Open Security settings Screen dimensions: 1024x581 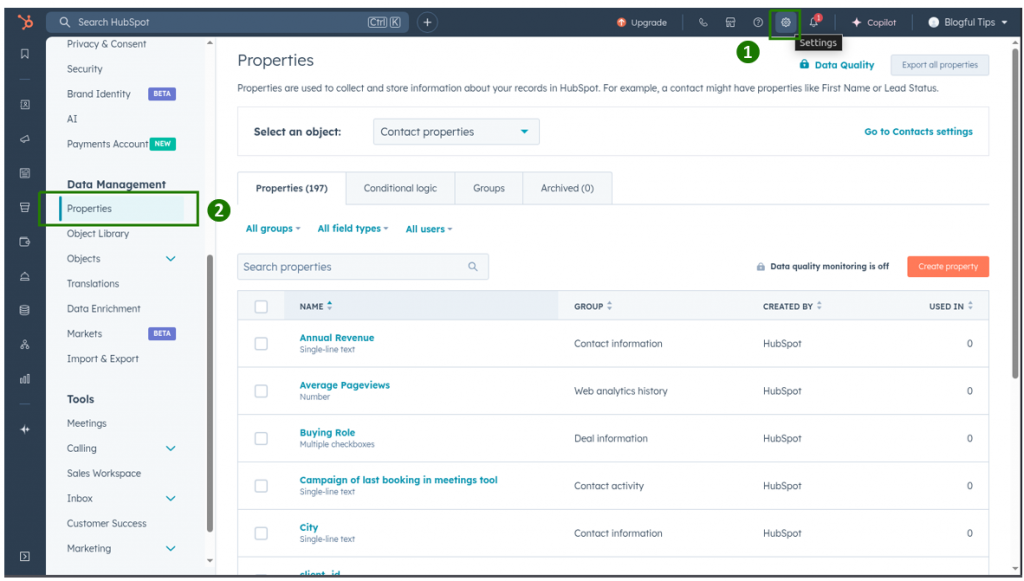(x=85, y=69)
